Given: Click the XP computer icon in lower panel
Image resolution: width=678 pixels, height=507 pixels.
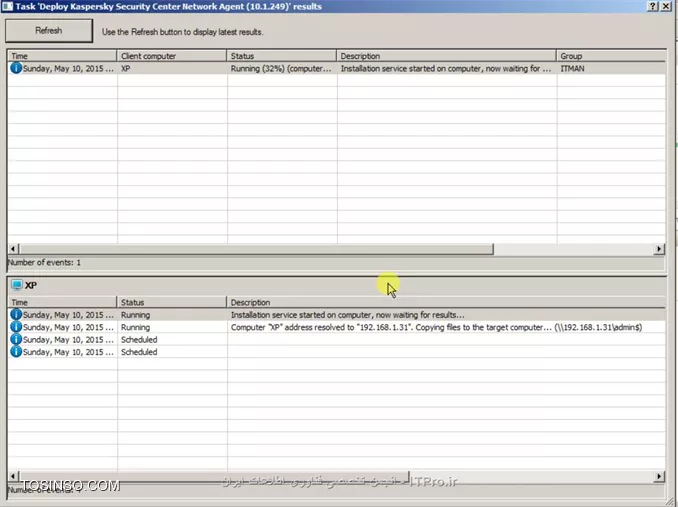Looking at the screenshot, I should tap(17, 285).
